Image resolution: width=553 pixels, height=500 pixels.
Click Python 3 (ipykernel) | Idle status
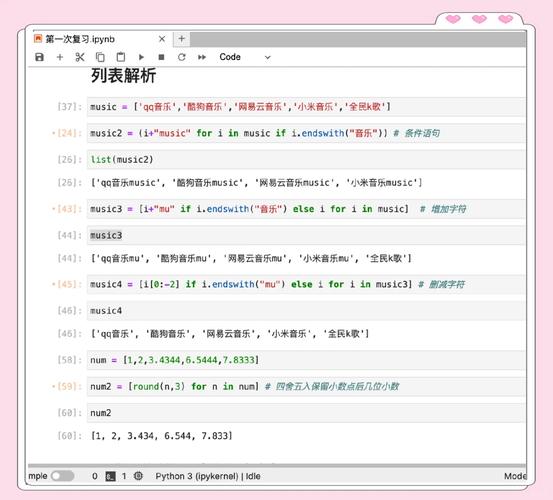208,476
